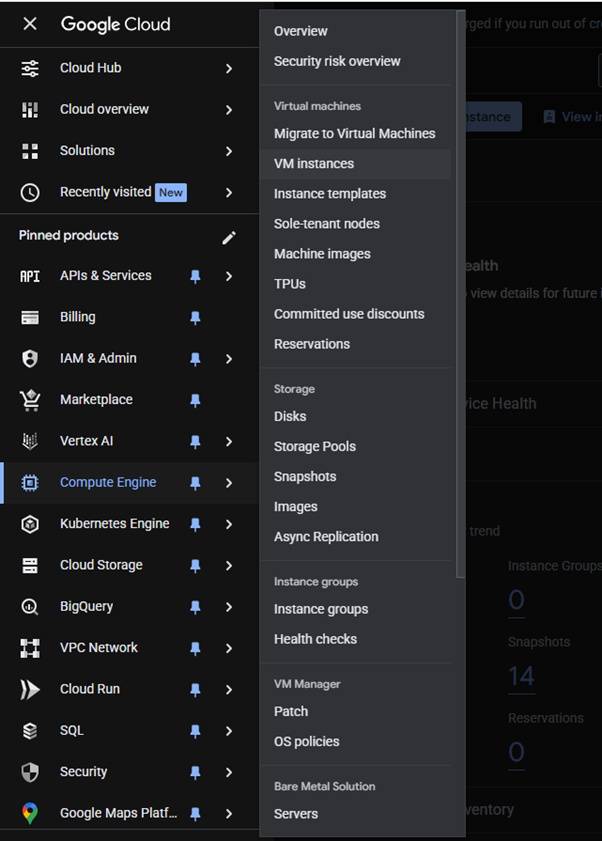The image size is (602, 841).
Task: Click the Kubernetes Engine hexagon icon
Action: click(30, 524)
